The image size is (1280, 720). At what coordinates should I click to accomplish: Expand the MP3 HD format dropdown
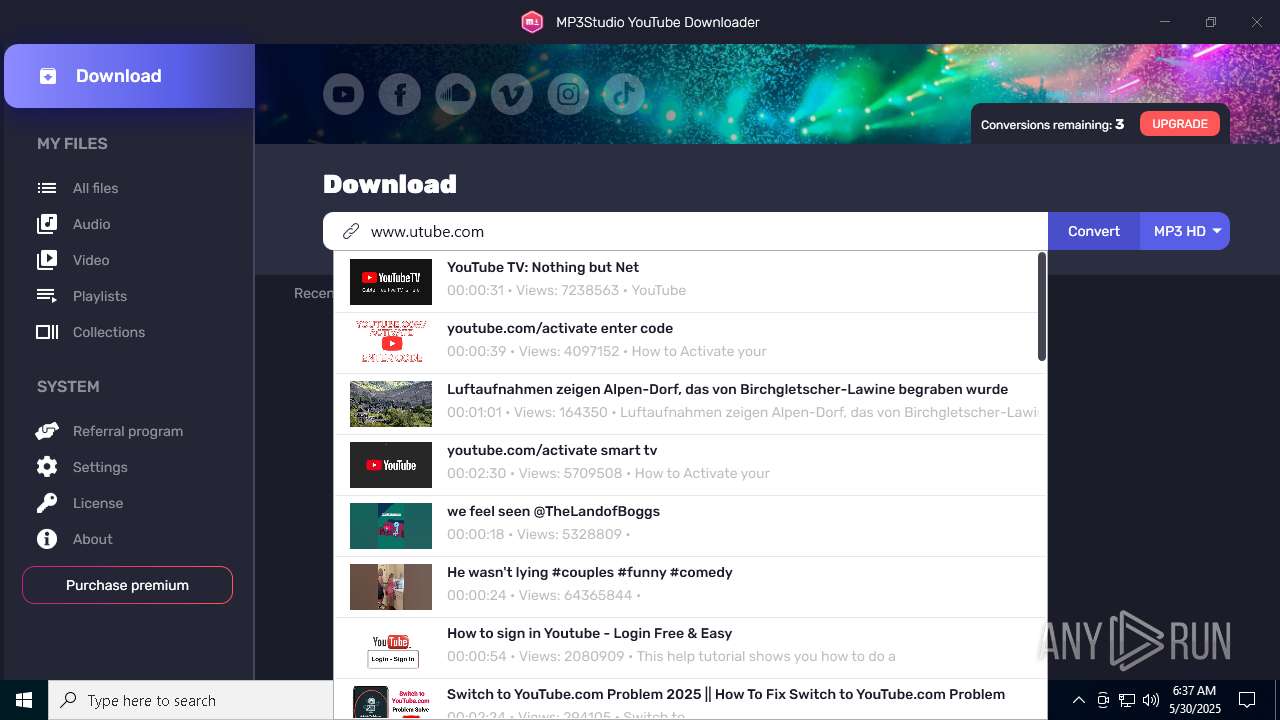(x=1185, y=231)
